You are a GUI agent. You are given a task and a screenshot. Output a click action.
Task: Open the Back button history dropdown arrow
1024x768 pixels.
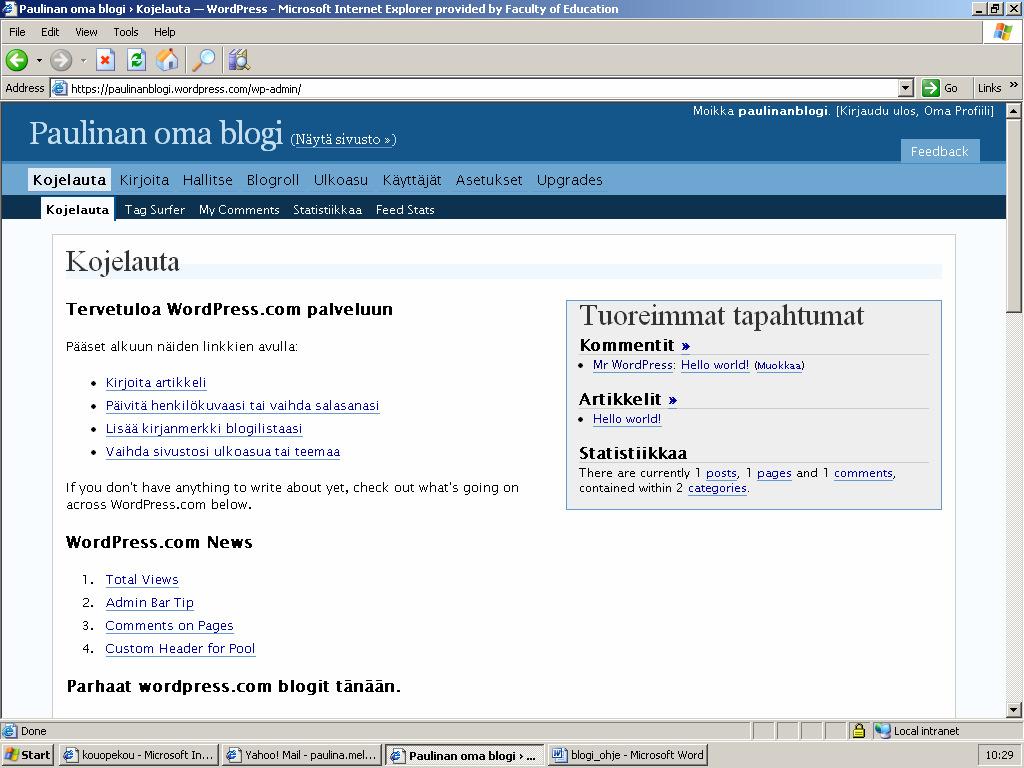[39, 61]
